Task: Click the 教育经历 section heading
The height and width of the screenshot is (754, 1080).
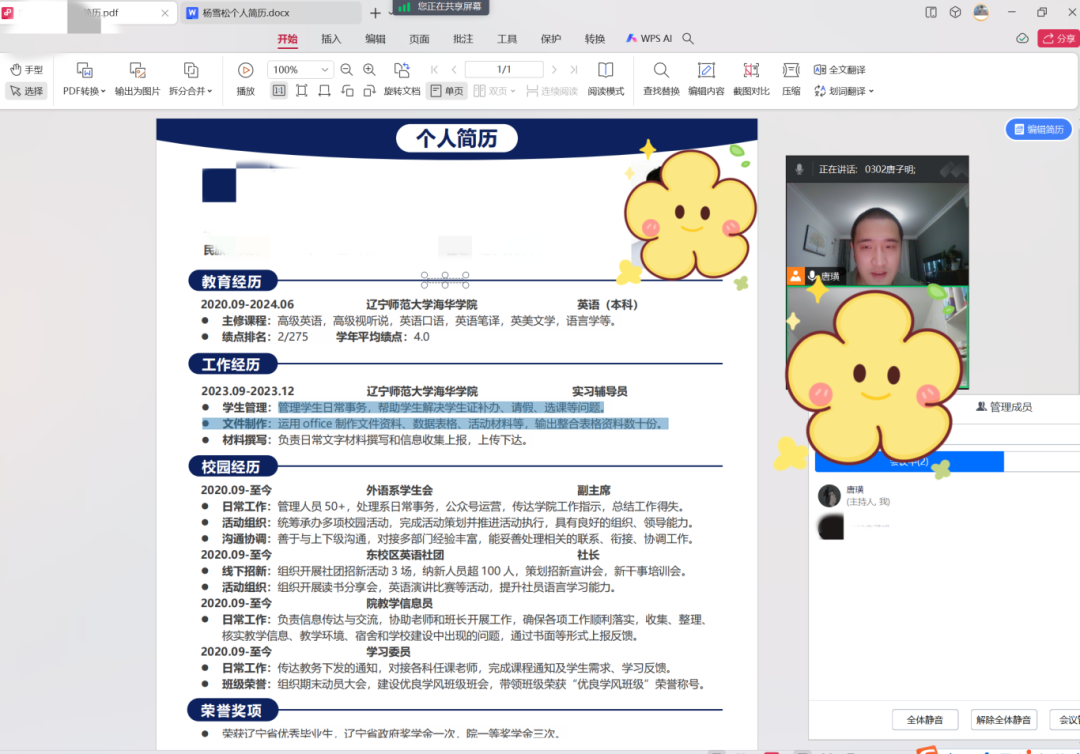Action: (232, 281)
